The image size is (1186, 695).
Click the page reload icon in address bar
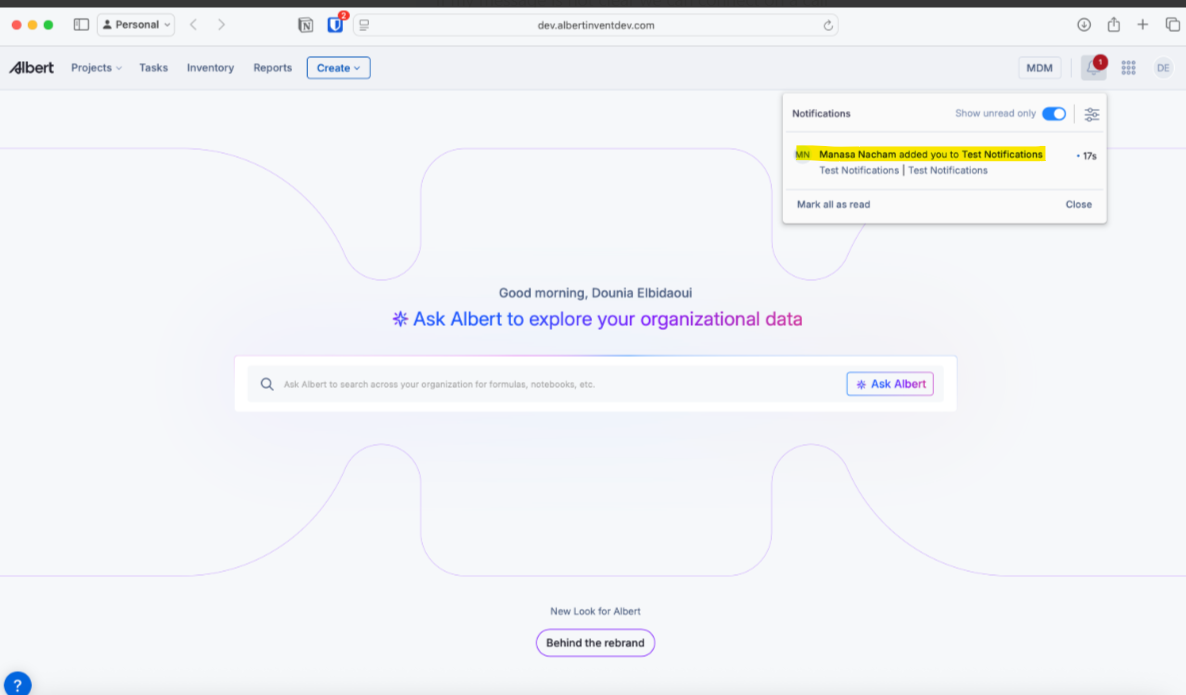(x=828, y=25)
